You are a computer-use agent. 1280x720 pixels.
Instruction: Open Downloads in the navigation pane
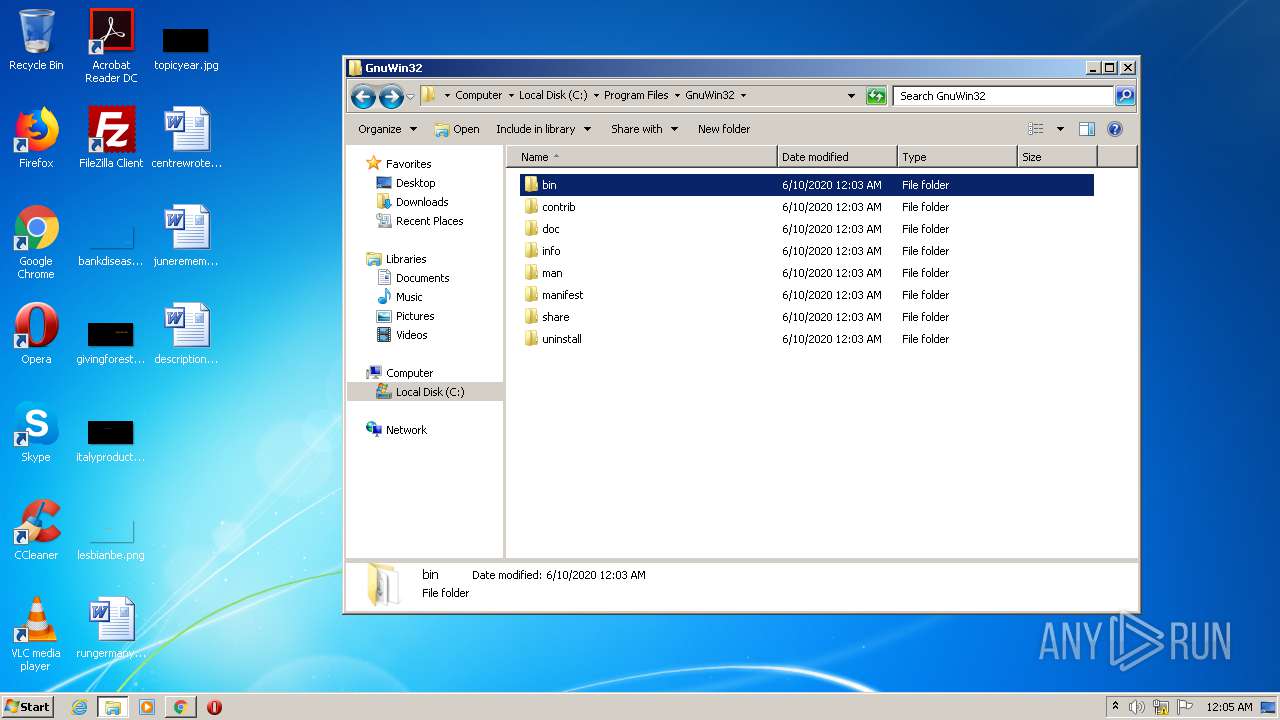(412, 202)
